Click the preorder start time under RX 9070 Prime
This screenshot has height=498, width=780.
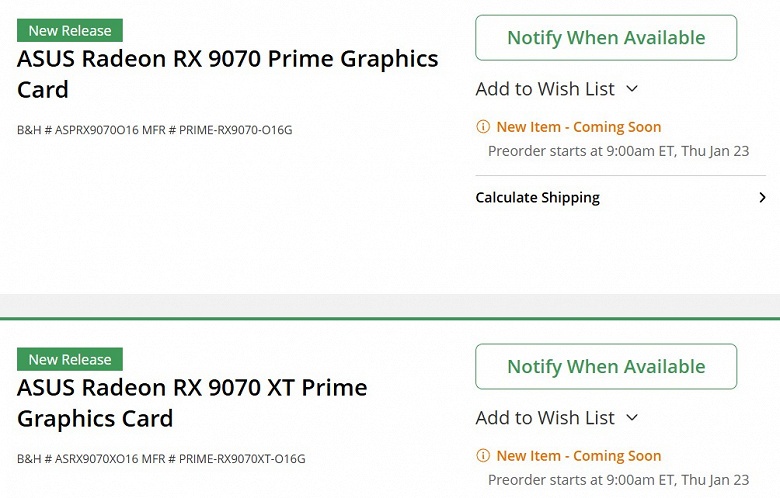[618, 152]
